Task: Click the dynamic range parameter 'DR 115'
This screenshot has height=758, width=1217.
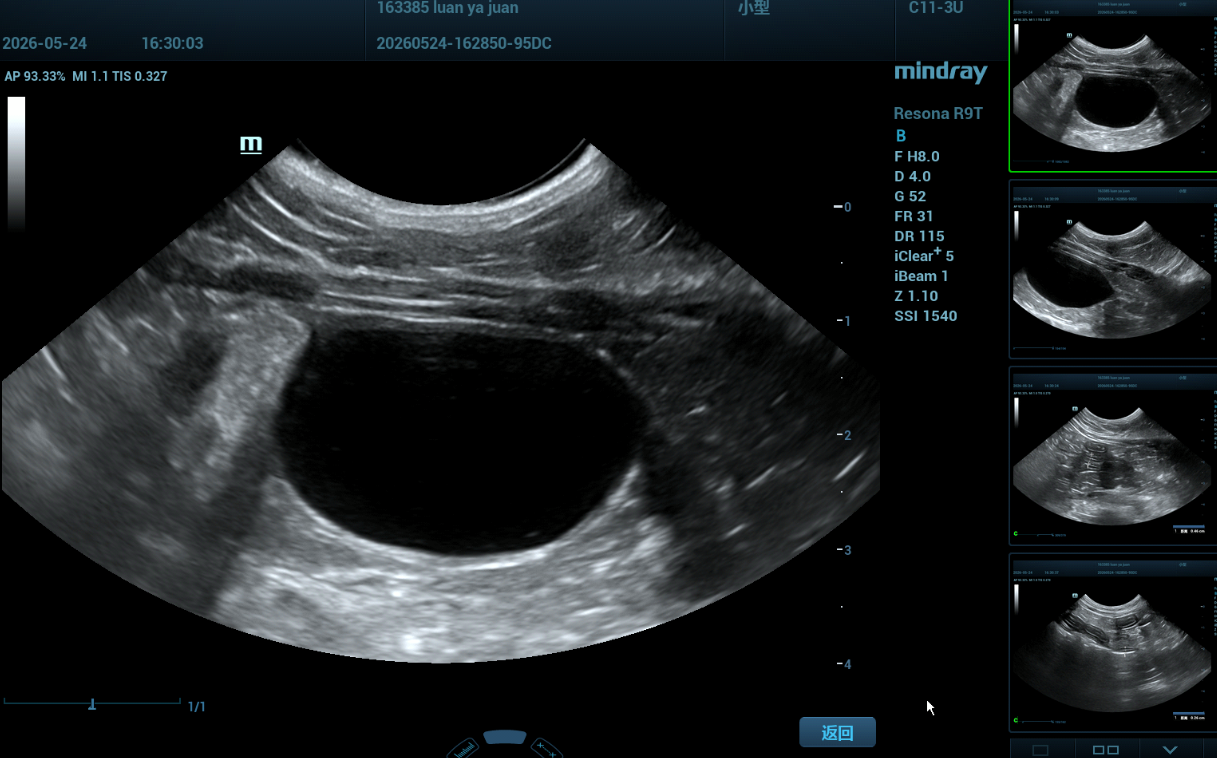Action: tap(919, 236)
